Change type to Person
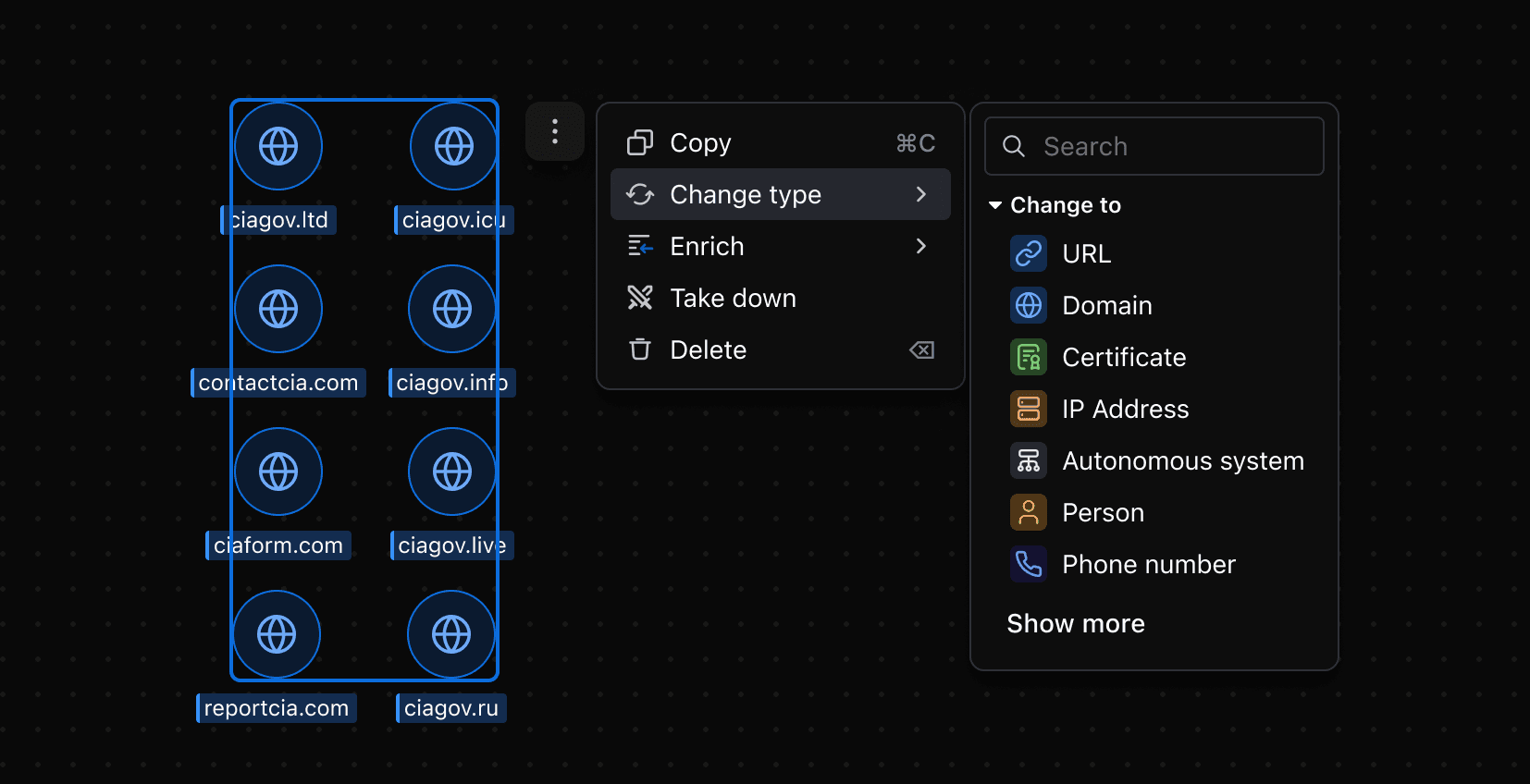The image size is (1530, 784). point(1103,512)
